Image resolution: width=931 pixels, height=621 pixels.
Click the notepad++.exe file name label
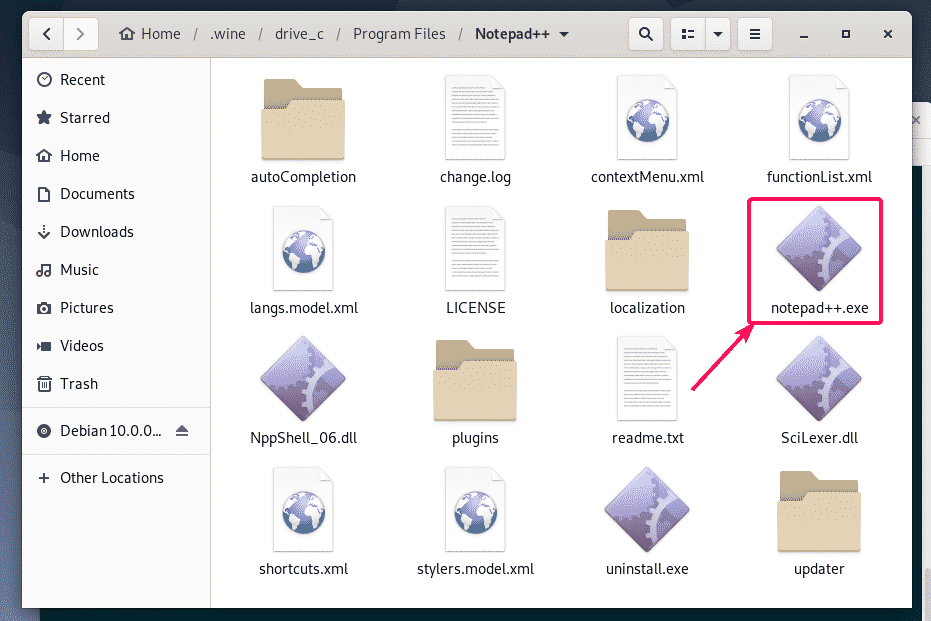pos(819,308)
